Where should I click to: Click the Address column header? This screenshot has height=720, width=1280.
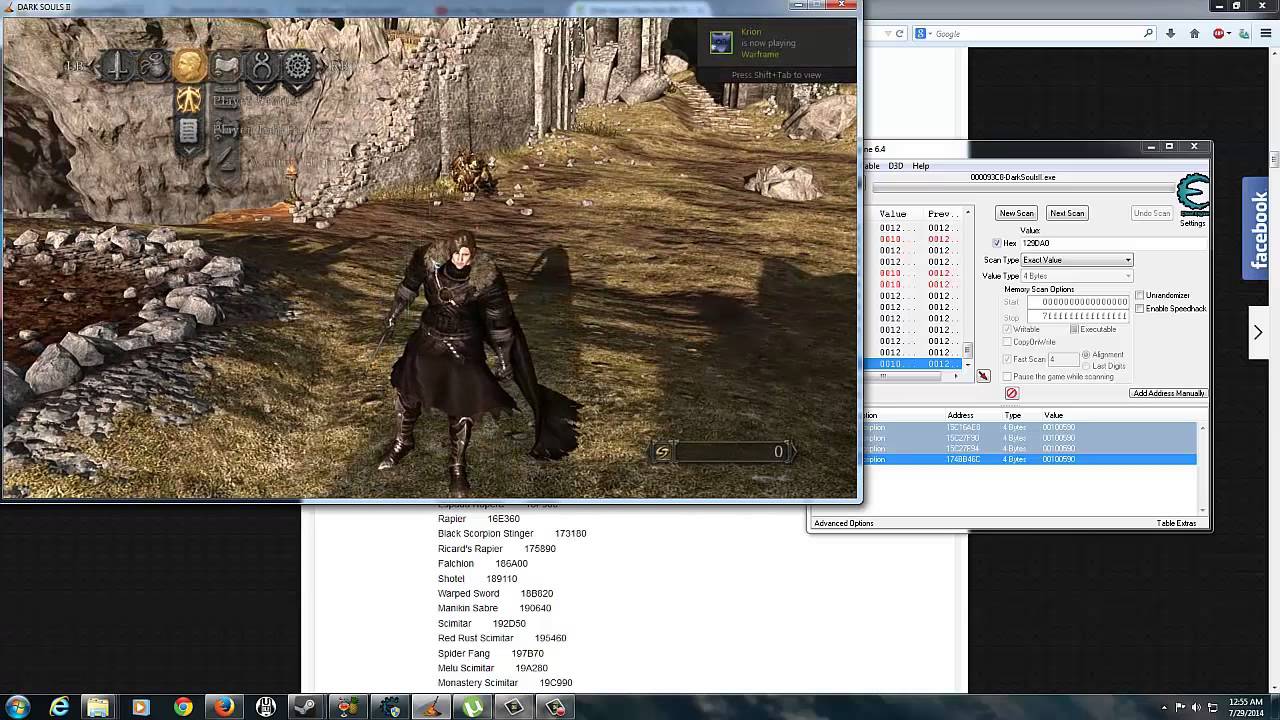pyautogui.click(x=960, y=415)
